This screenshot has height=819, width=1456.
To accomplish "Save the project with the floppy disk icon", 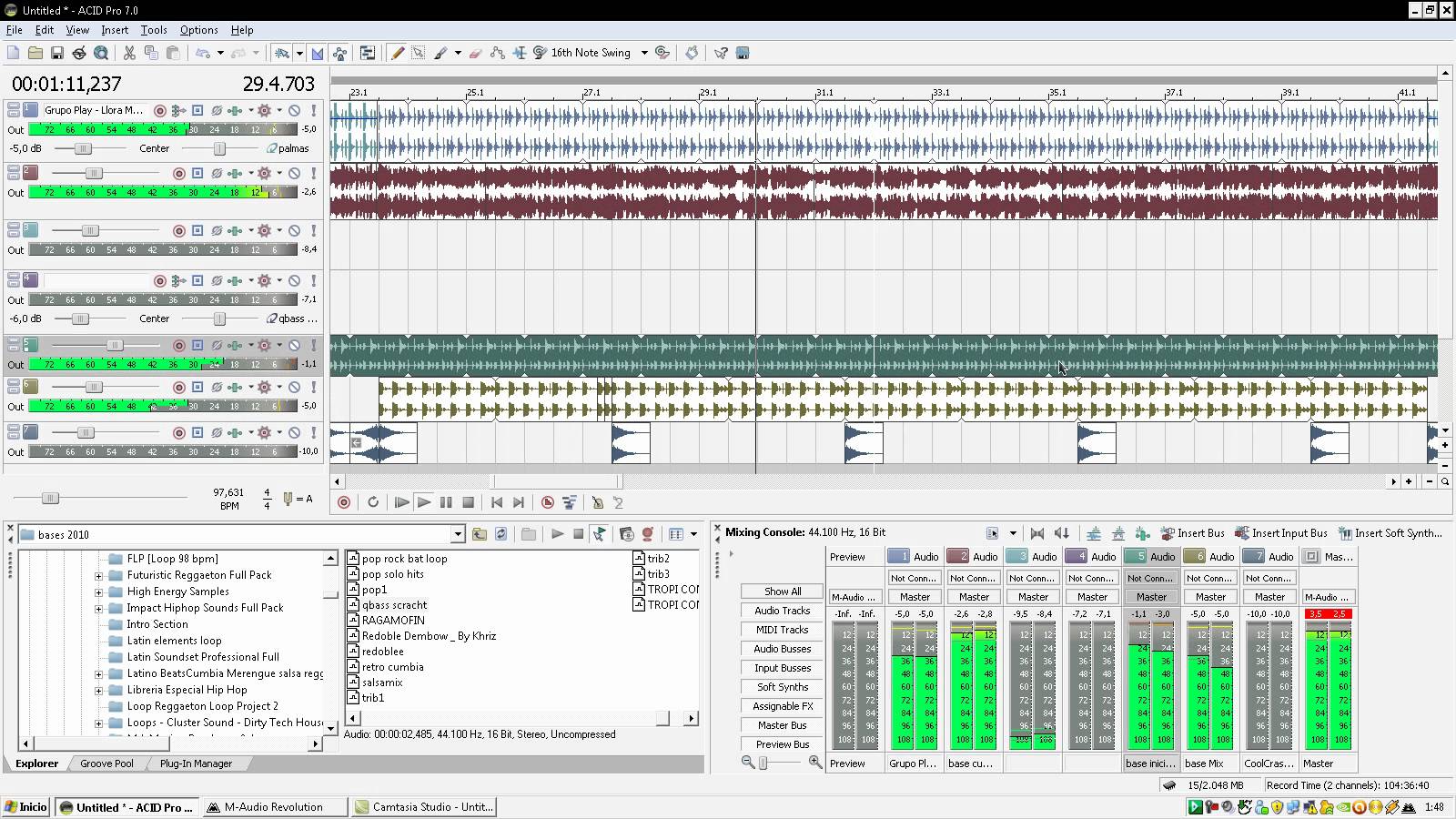I will (x=57, y=54).
